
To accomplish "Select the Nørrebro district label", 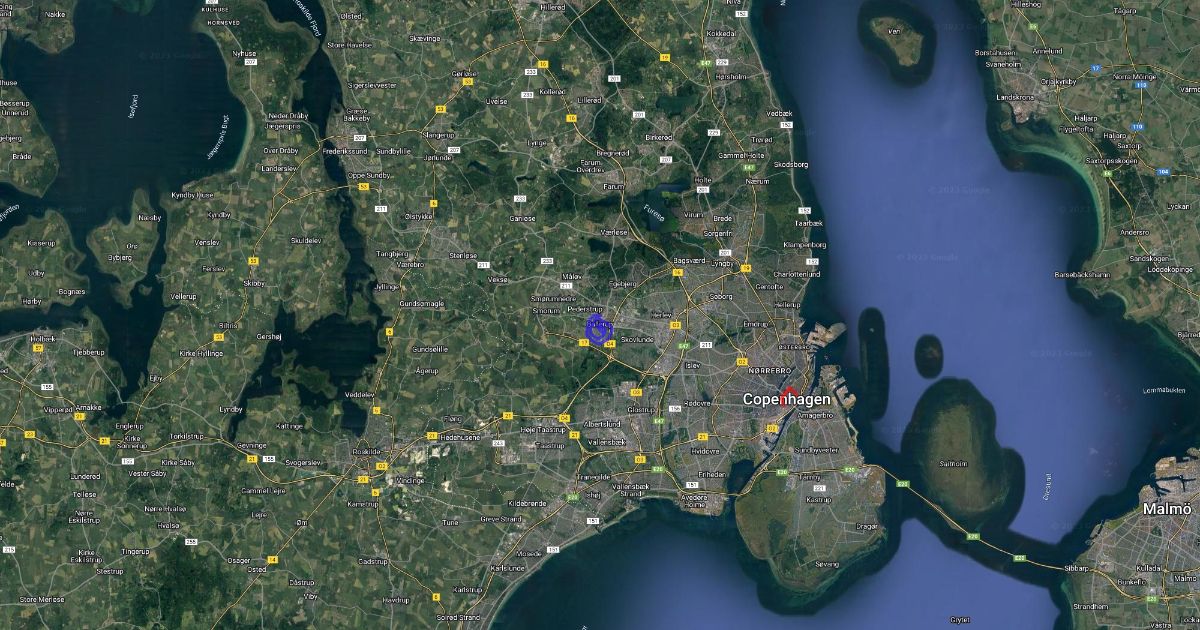I will [769, 371].
